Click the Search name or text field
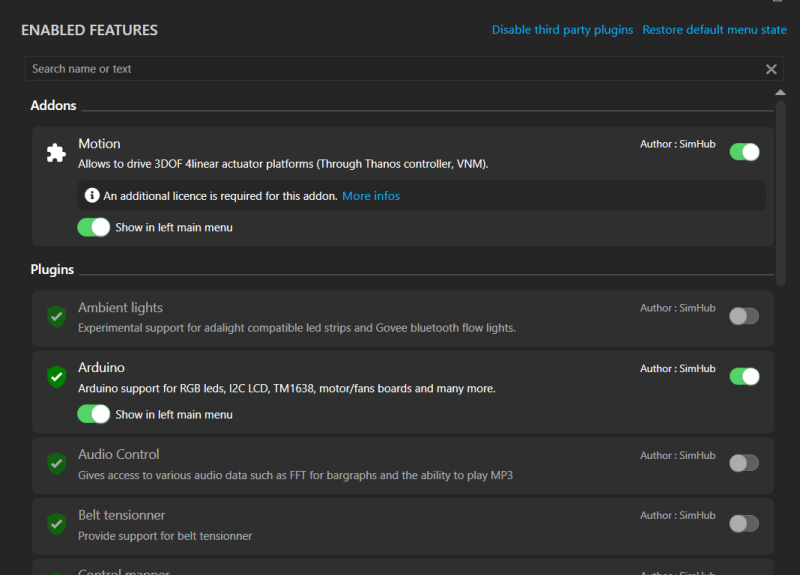Image resolution: width=800 pixels, height=575 pixels. [390, 69]
